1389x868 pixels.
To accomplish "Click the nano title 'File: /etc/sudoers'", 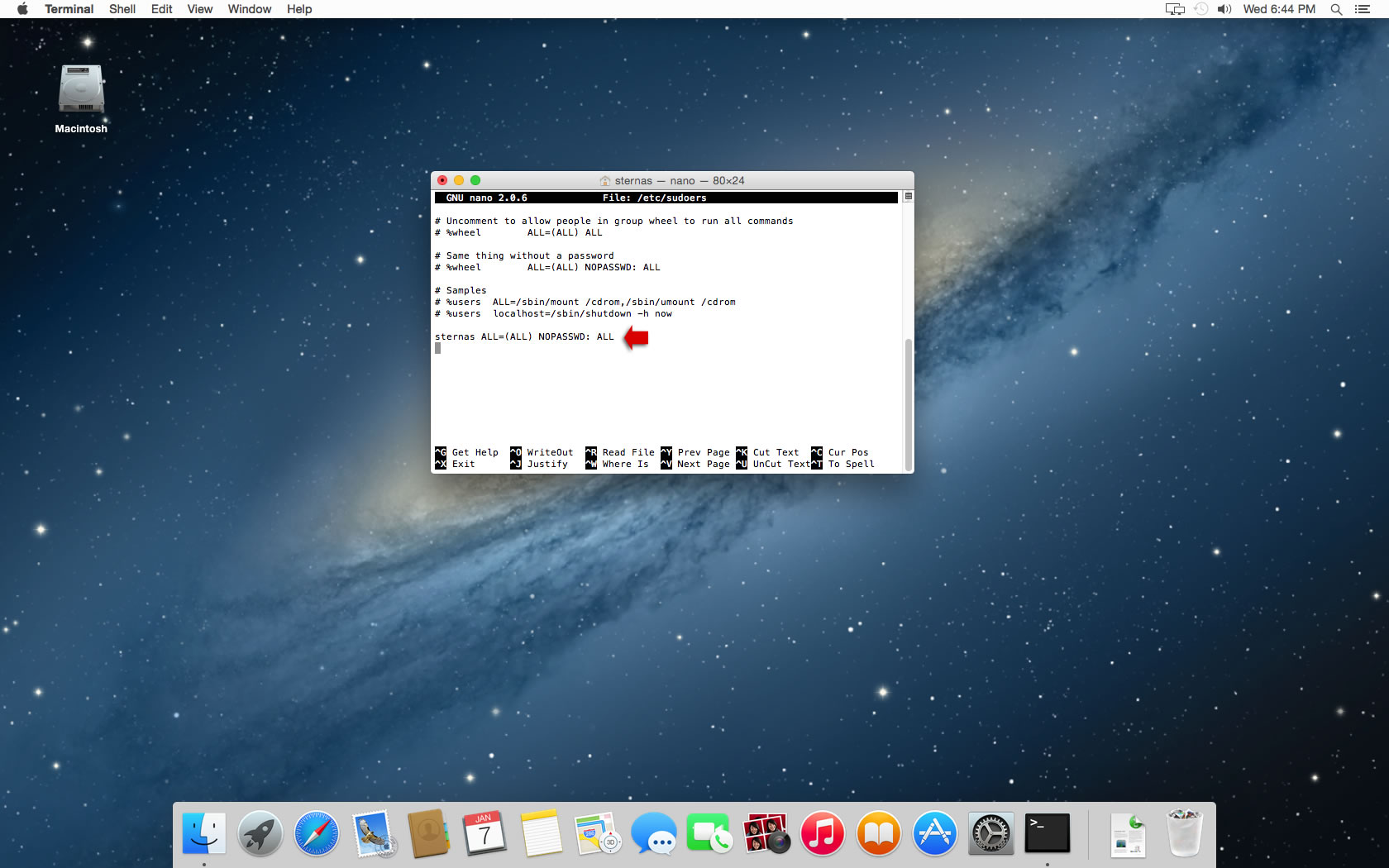I will point(654,198).
